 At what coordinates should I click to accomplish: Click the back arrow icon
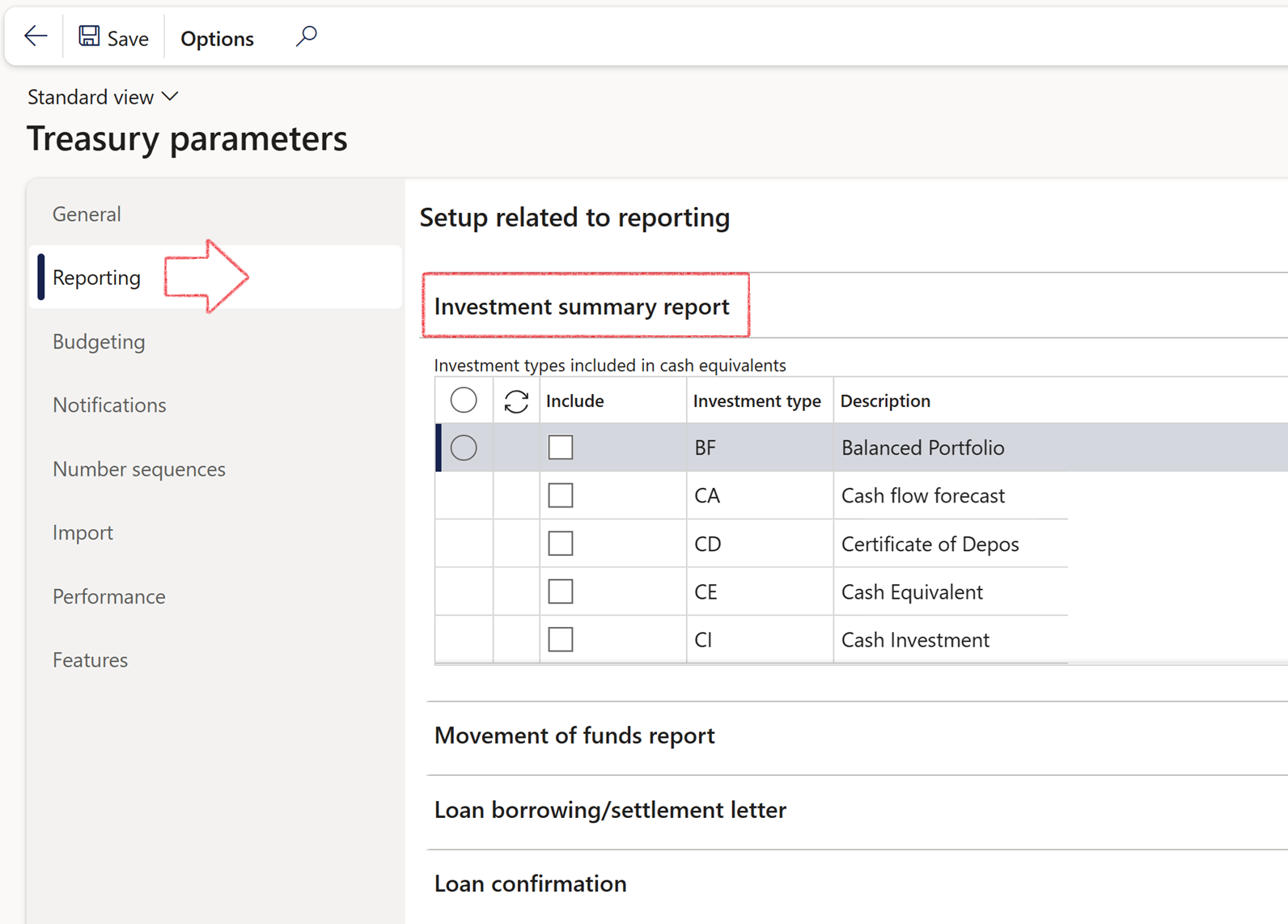(x=36, y=36)
